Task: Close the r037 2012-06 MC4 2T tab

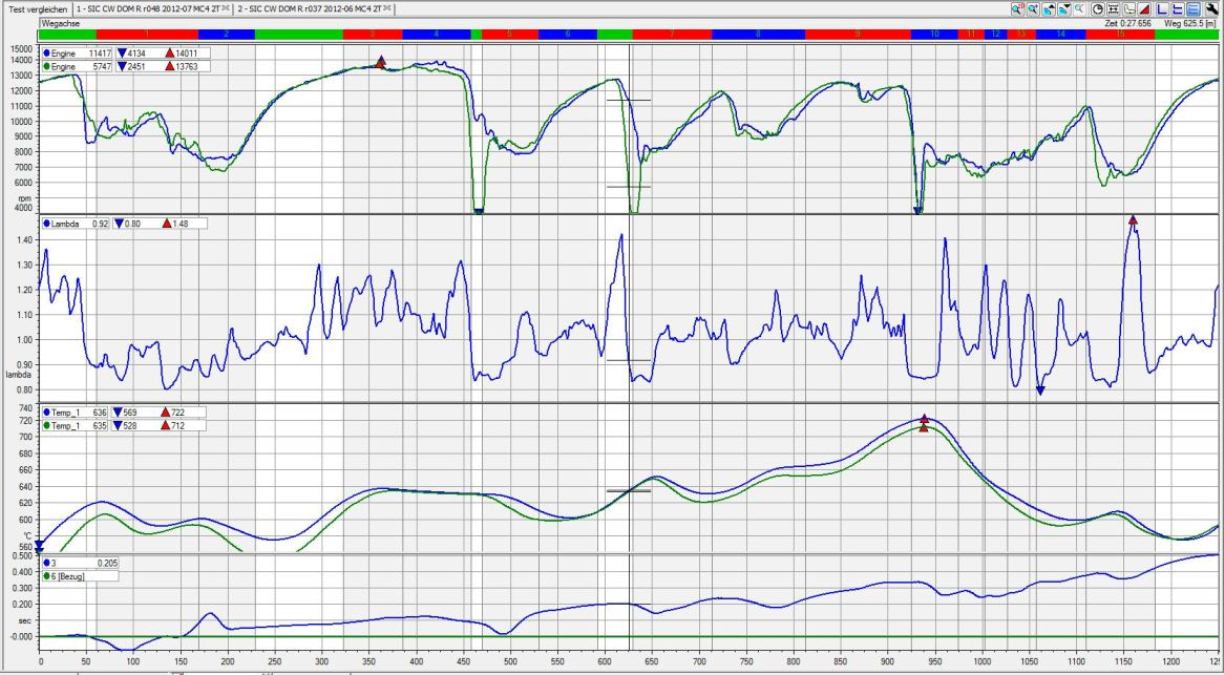Action: click(387, 8)
